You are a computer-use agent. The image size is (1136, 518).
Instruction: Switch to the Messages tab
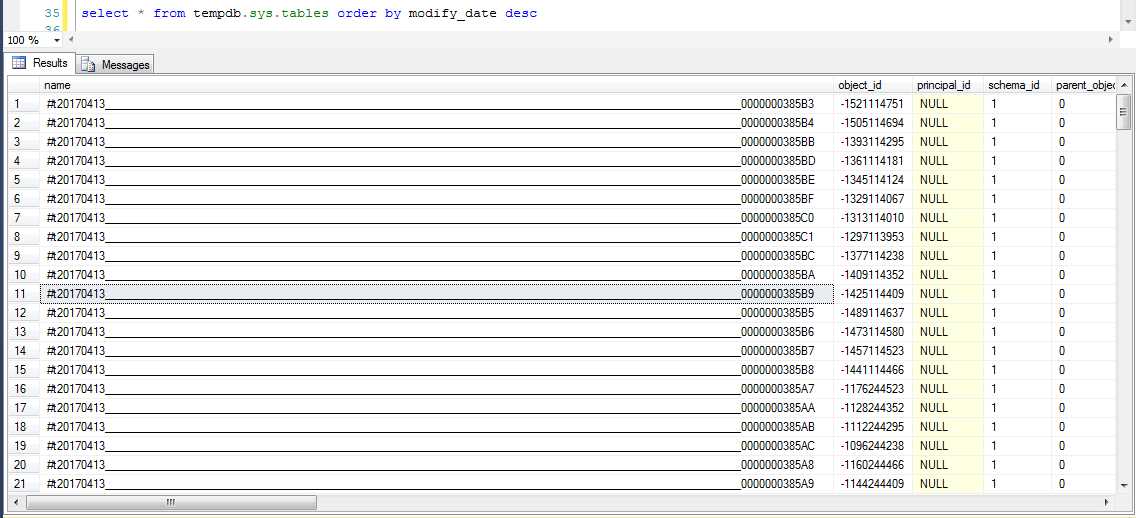(x=115, y=64)
